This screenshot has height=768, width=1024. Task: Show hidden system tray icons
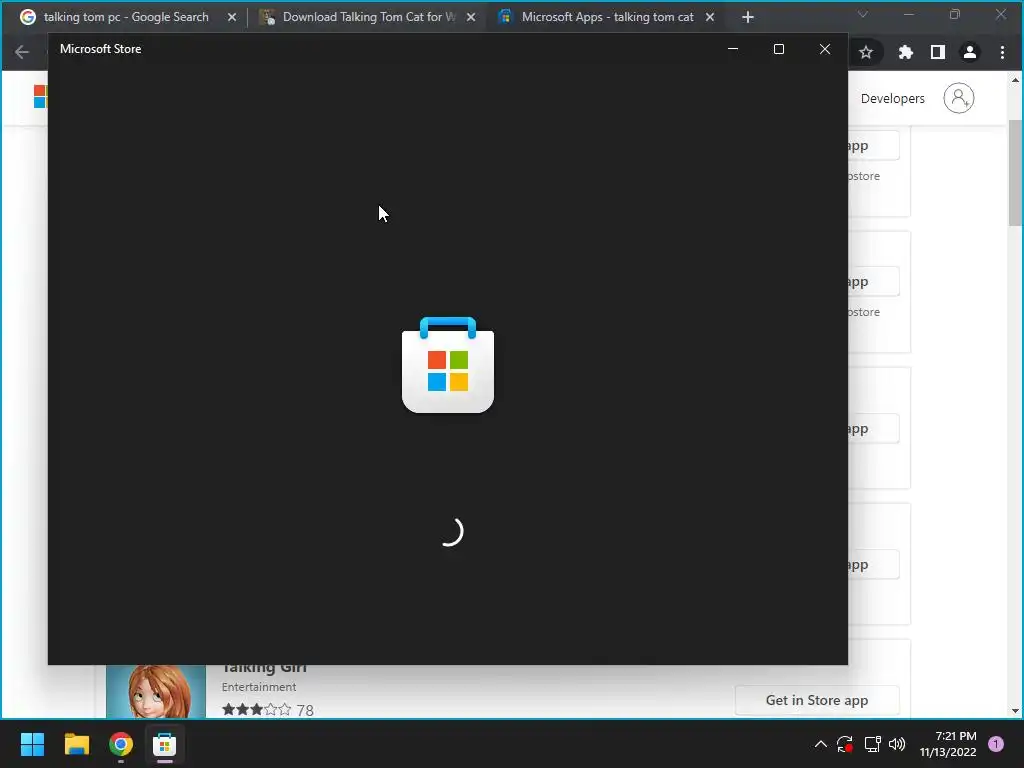[821, 744]
